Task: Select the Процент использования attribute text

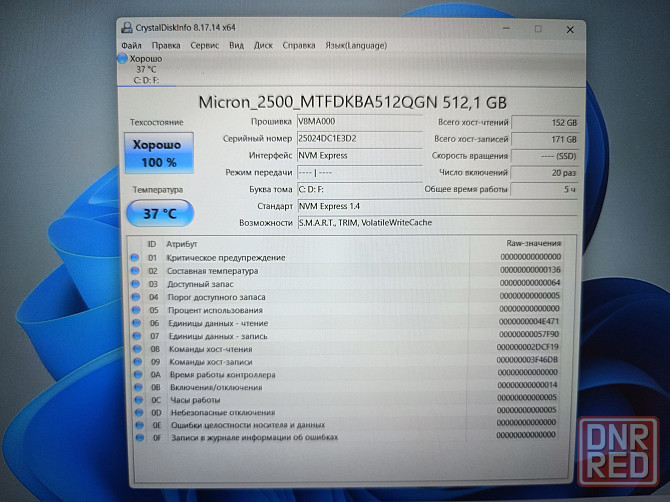Action: pyautogui.click(x=215, y=310)
